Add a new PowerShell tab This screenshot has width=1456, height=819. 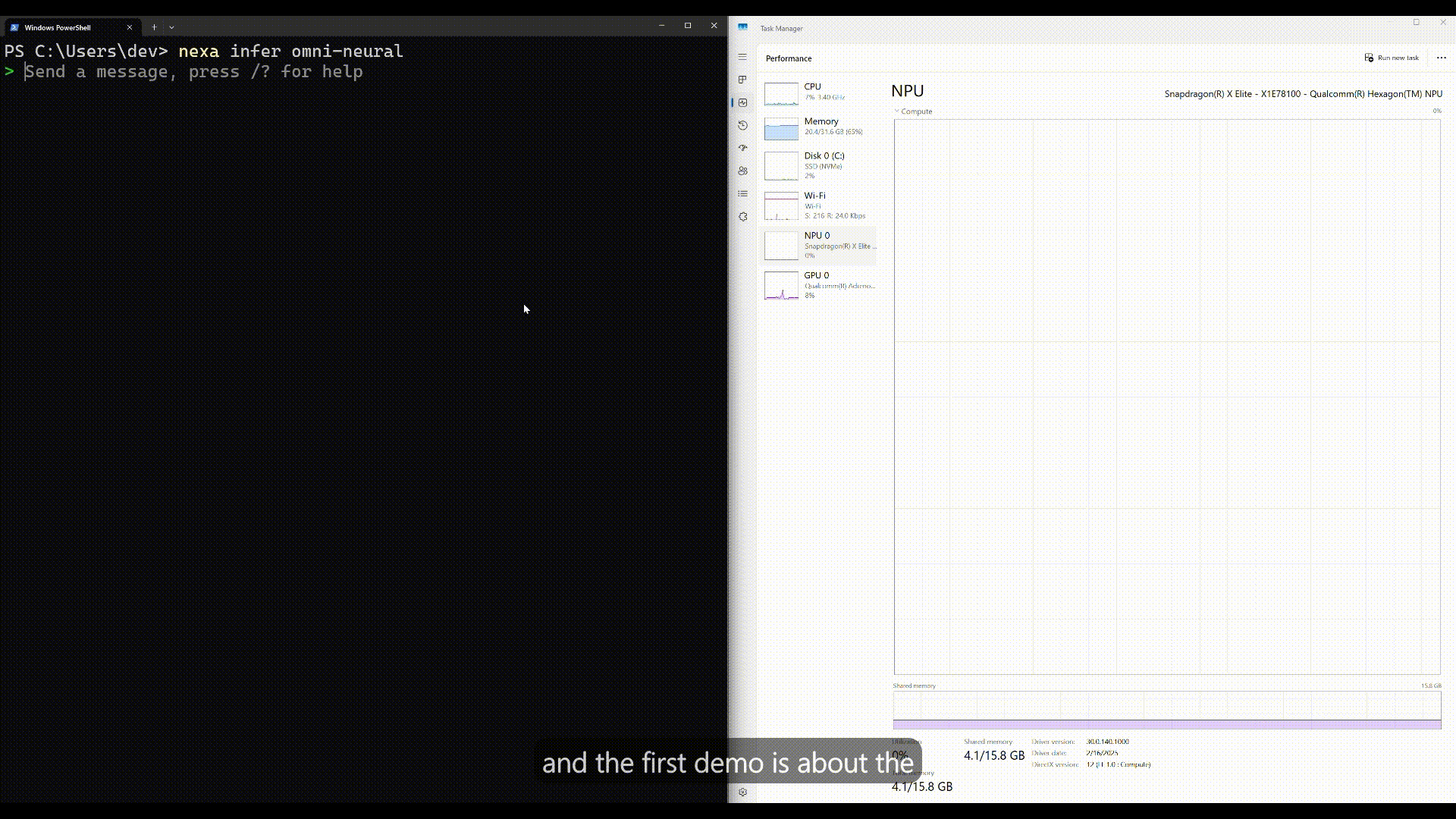point(154,27)
